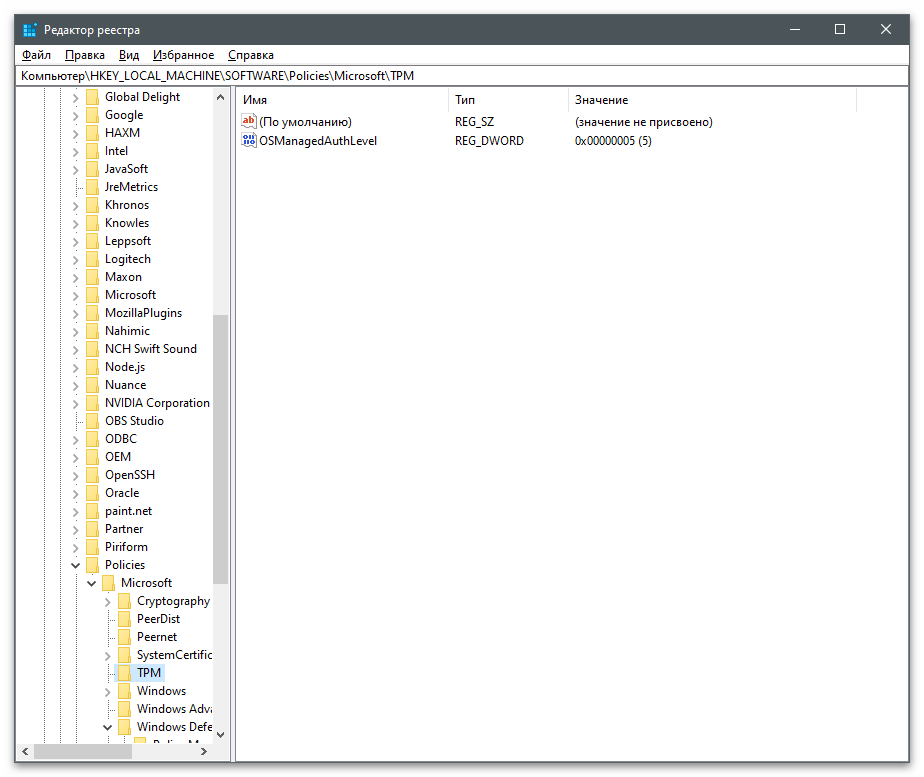The height and width of the screenshot is (777, 924).
Task: Open the Справка menu
Action: click(x=250, y=55)
